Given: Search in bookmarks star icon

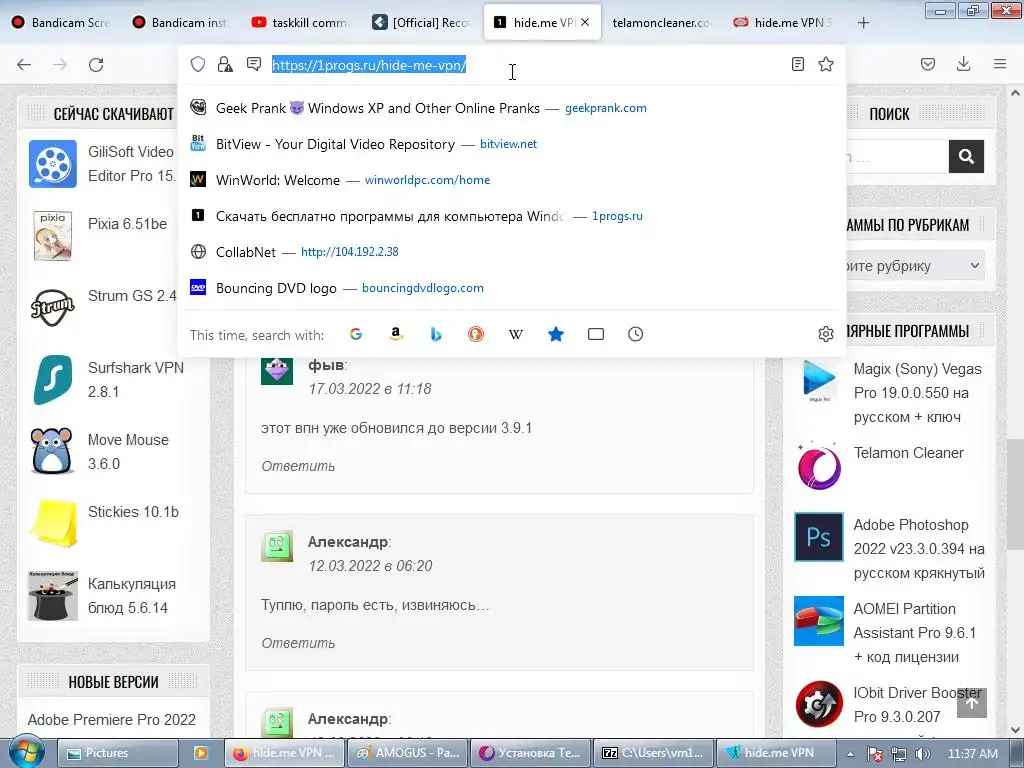Looking at the screenshot, I should click(x=556, y=334).
